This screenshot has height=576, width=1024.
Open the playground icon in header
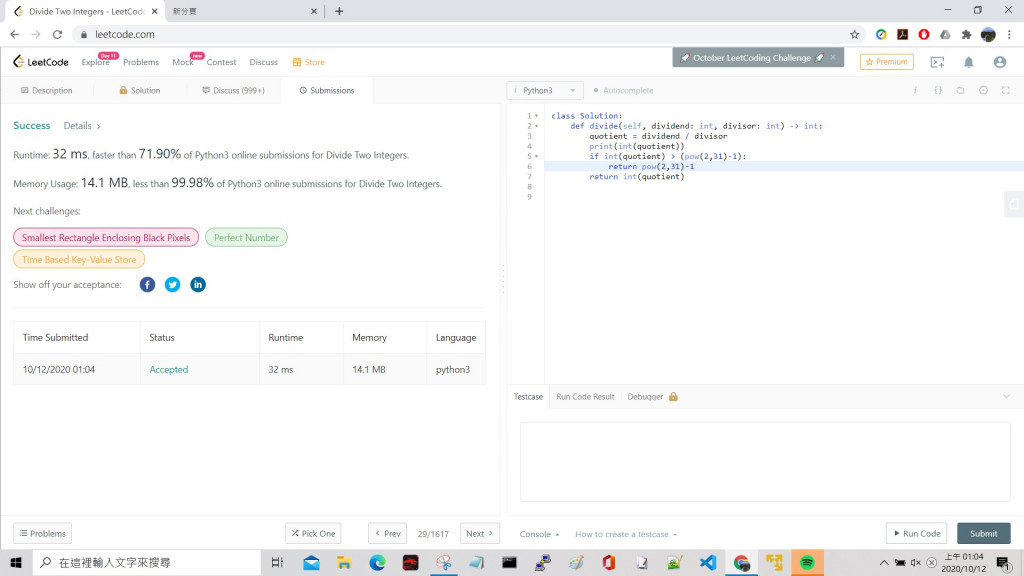[937, 62]
